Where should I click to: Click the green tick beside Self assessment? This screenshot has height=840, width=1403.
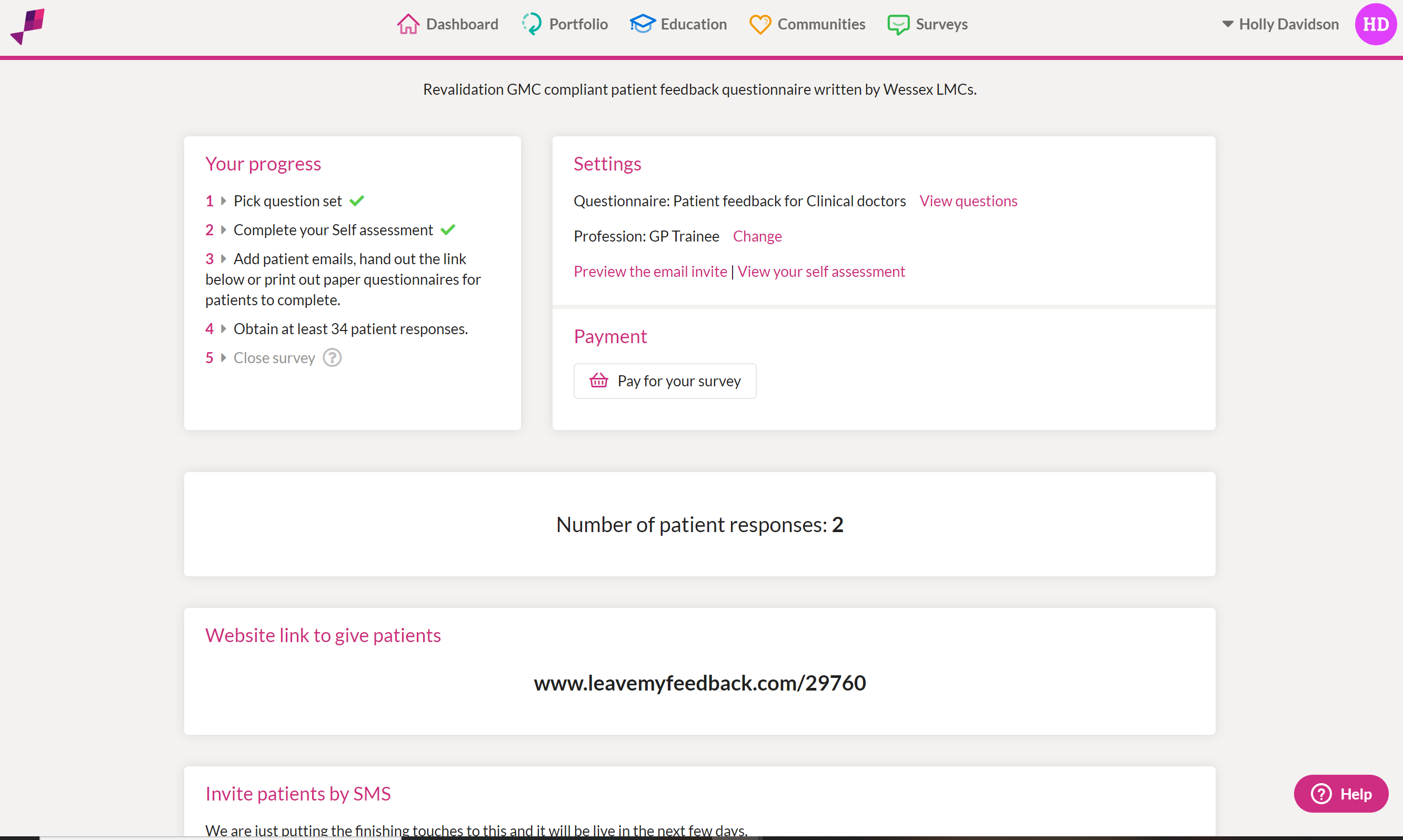tap(448, 230)
